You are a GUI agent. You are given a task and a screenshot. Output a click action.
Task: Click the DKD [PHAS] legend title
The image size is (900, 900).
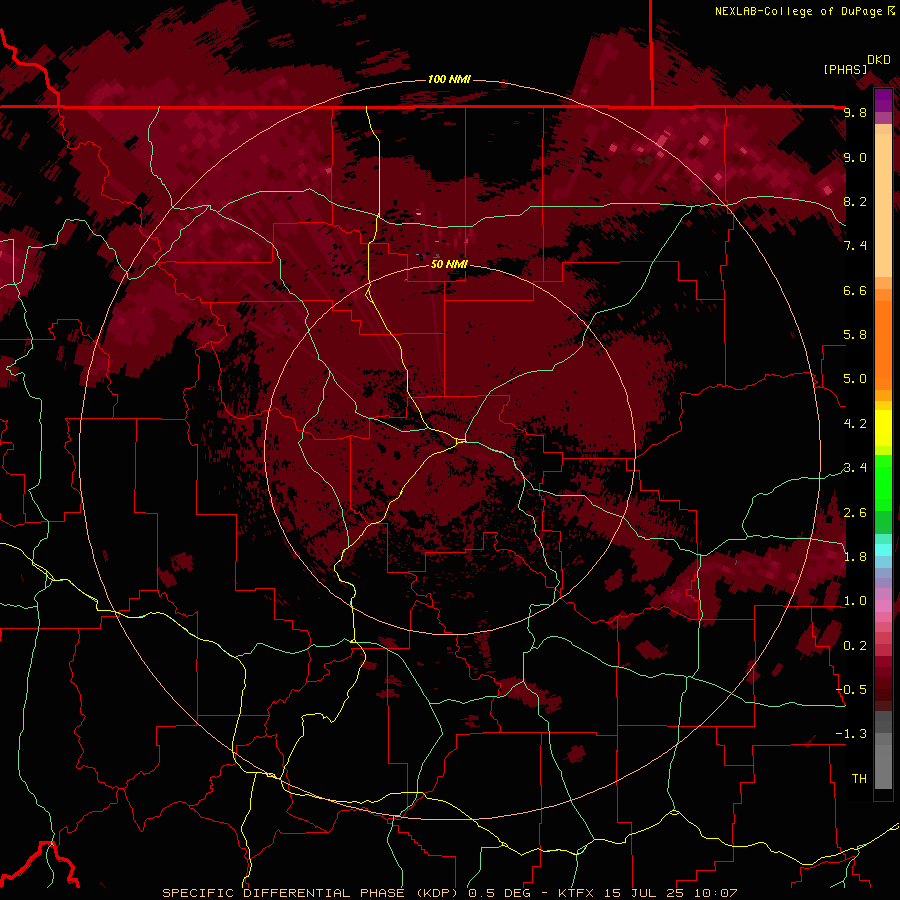pos(856,65)
